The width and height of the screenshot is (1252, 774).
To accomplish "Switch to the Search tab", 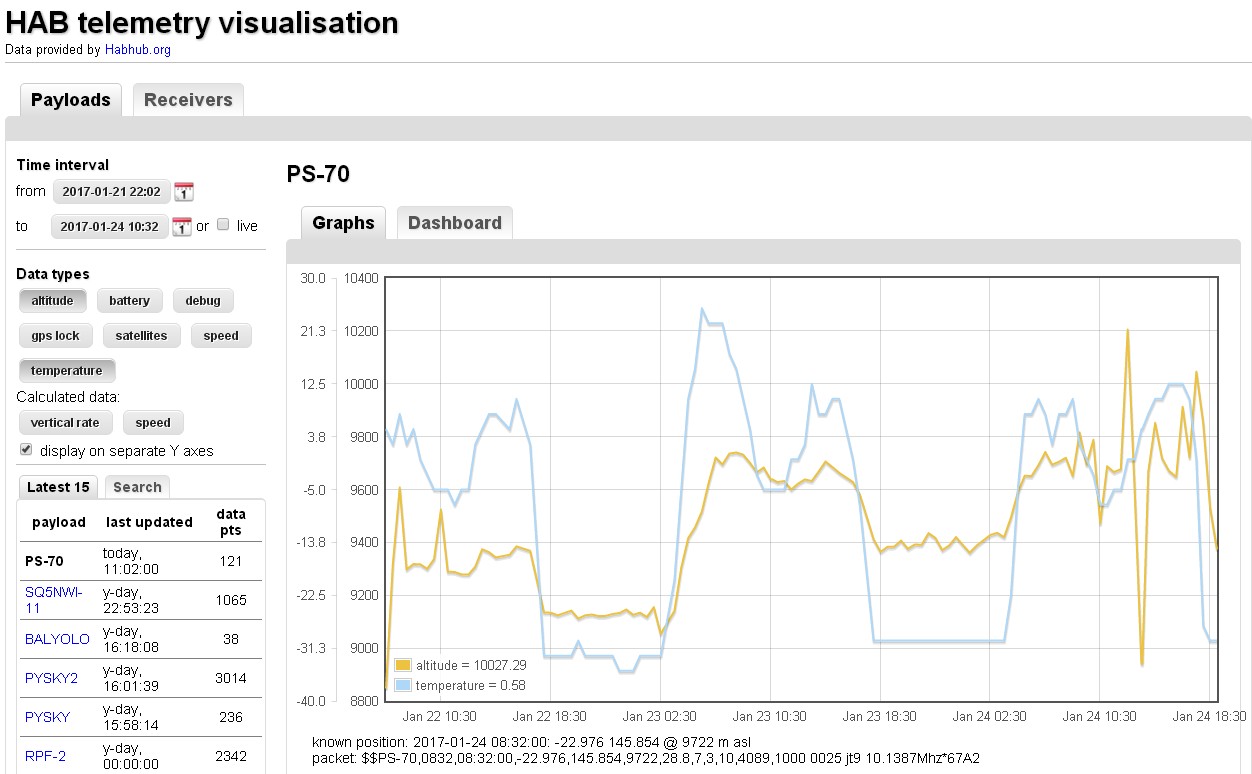I will pos(137,487).
